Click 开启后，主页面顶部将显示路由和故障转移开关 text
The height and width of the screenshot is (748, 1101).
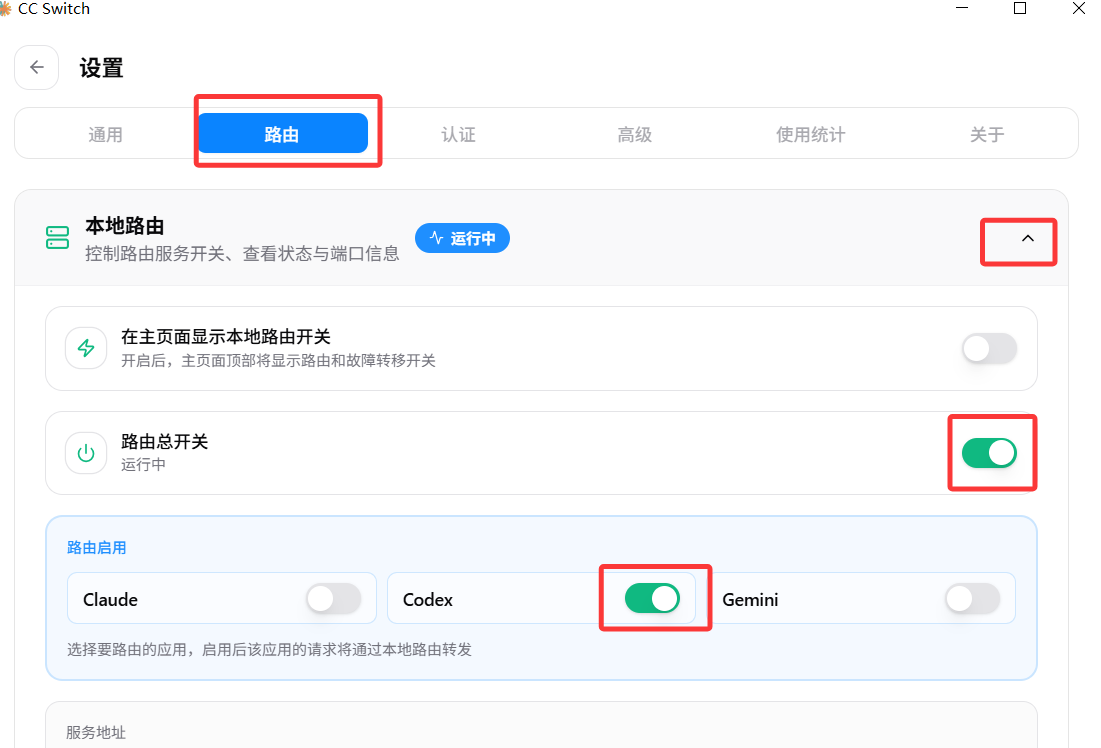tap(278, 361)
